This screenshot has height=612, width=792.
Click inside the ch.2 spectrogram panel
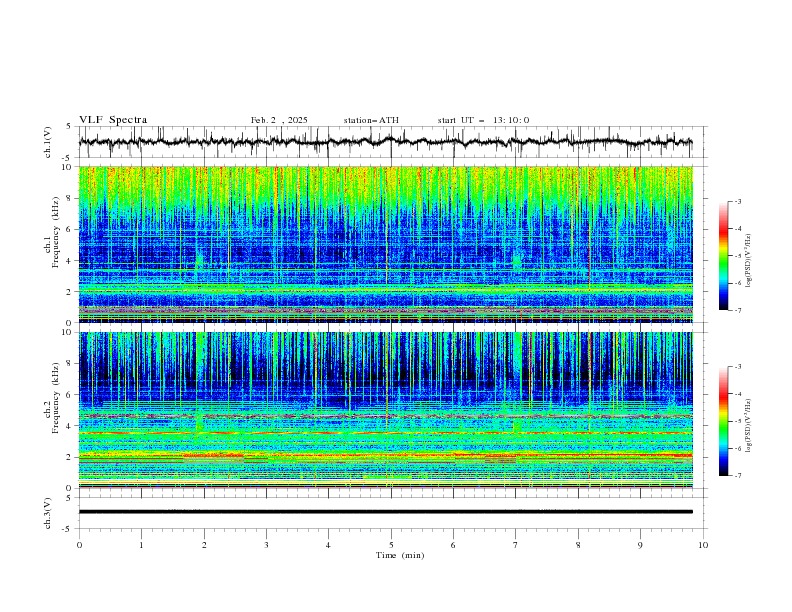point(385,410)
